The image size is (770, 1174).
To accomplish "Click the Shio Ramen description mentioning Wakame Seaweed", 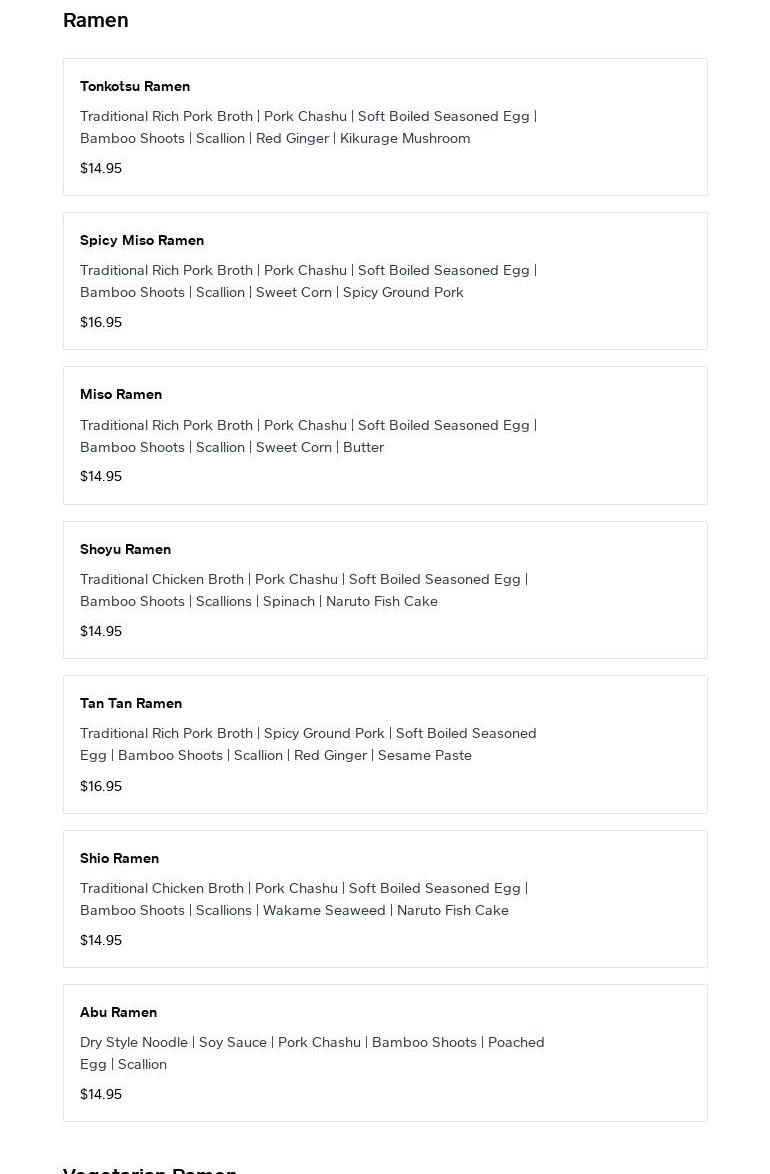I will pyautogui.click(x=304, y=899).
